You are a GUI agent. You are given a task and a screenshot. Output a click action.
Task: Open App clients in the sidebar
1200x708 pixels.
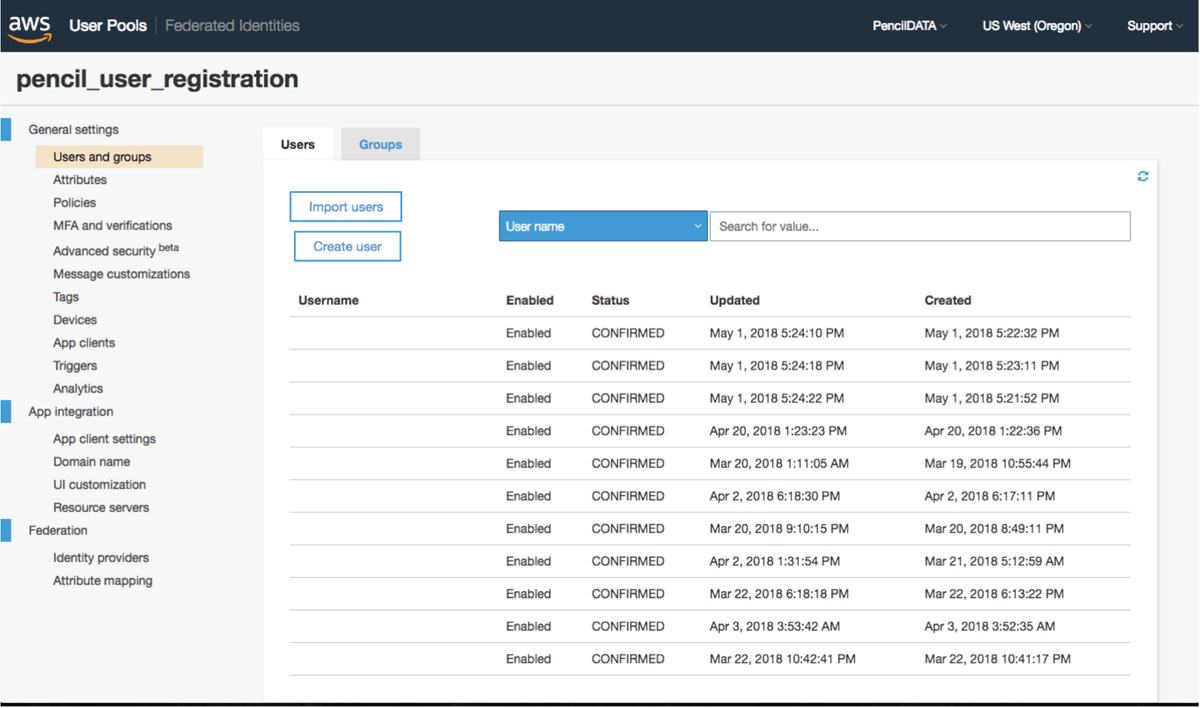point(84,343)
